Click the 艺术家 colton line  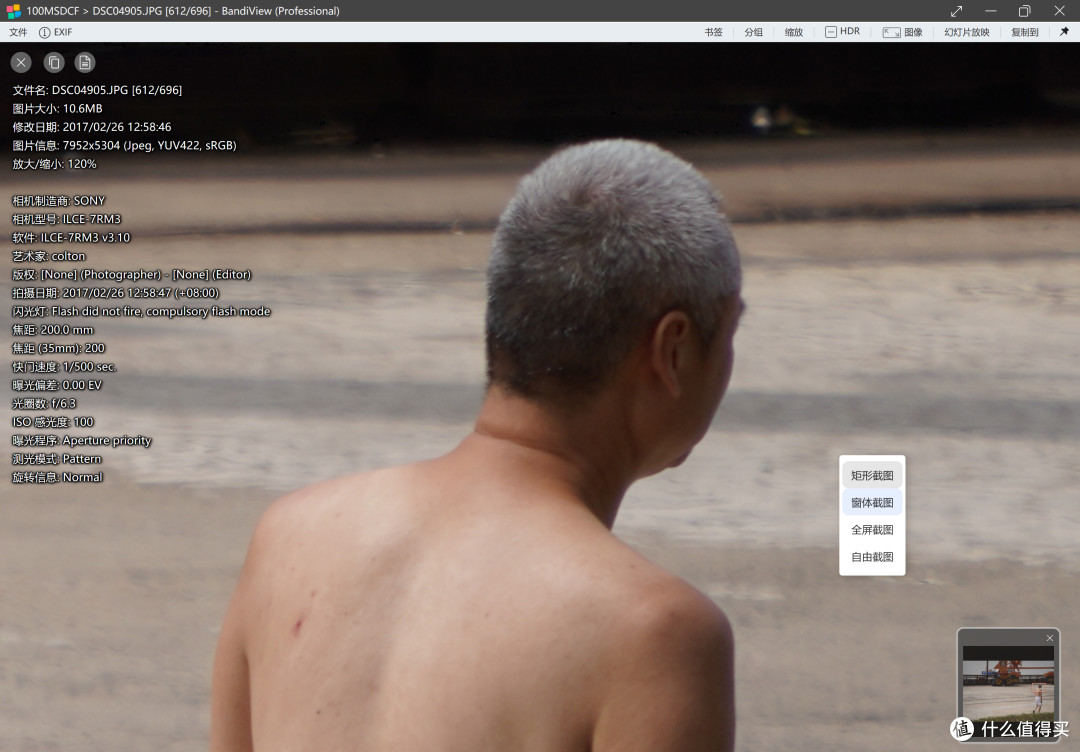(49, 256)
